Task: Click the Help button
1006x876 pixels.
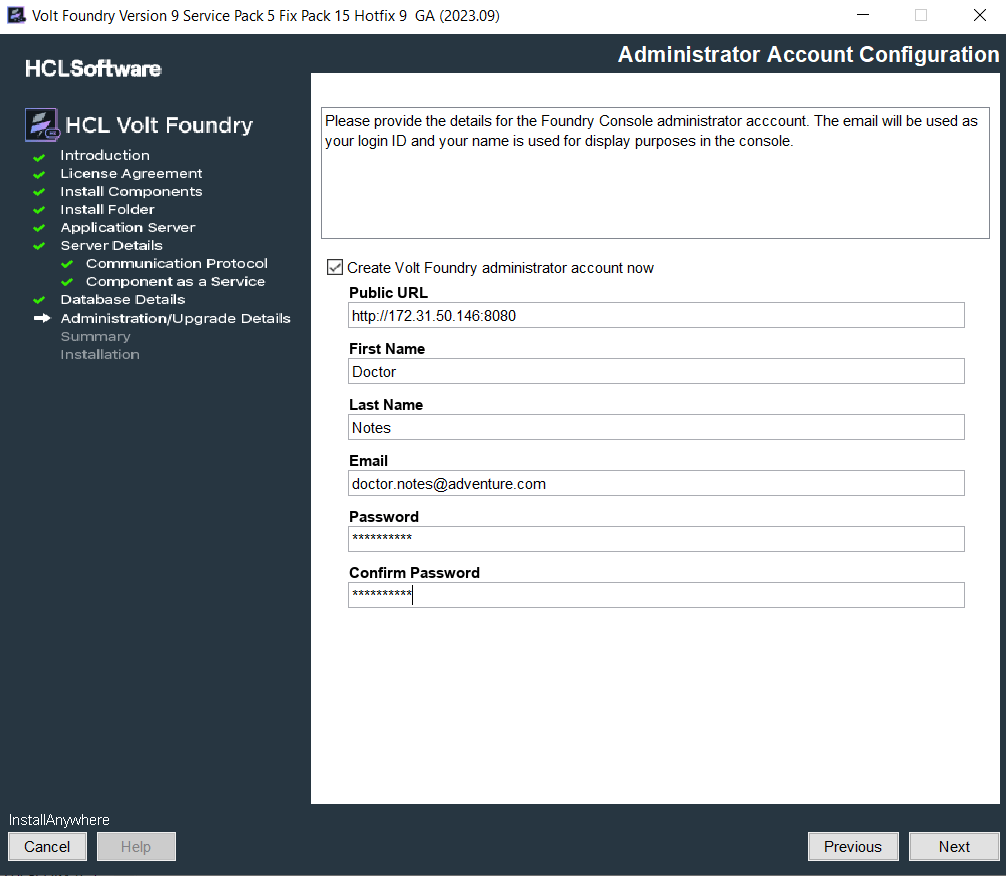Action: click(136, 846)
